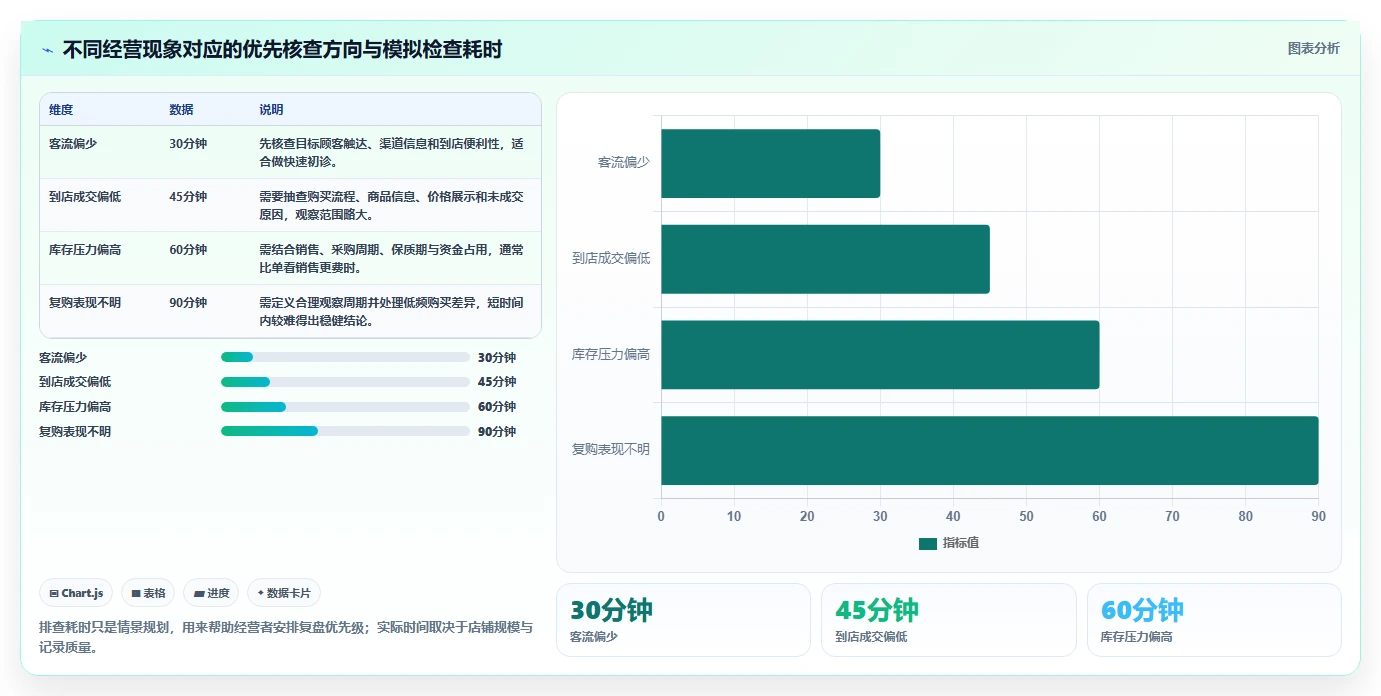The image size is (1381, 696).
Task: Click the description starting 需要抽查购买流程
Action: tap(391, 205)
